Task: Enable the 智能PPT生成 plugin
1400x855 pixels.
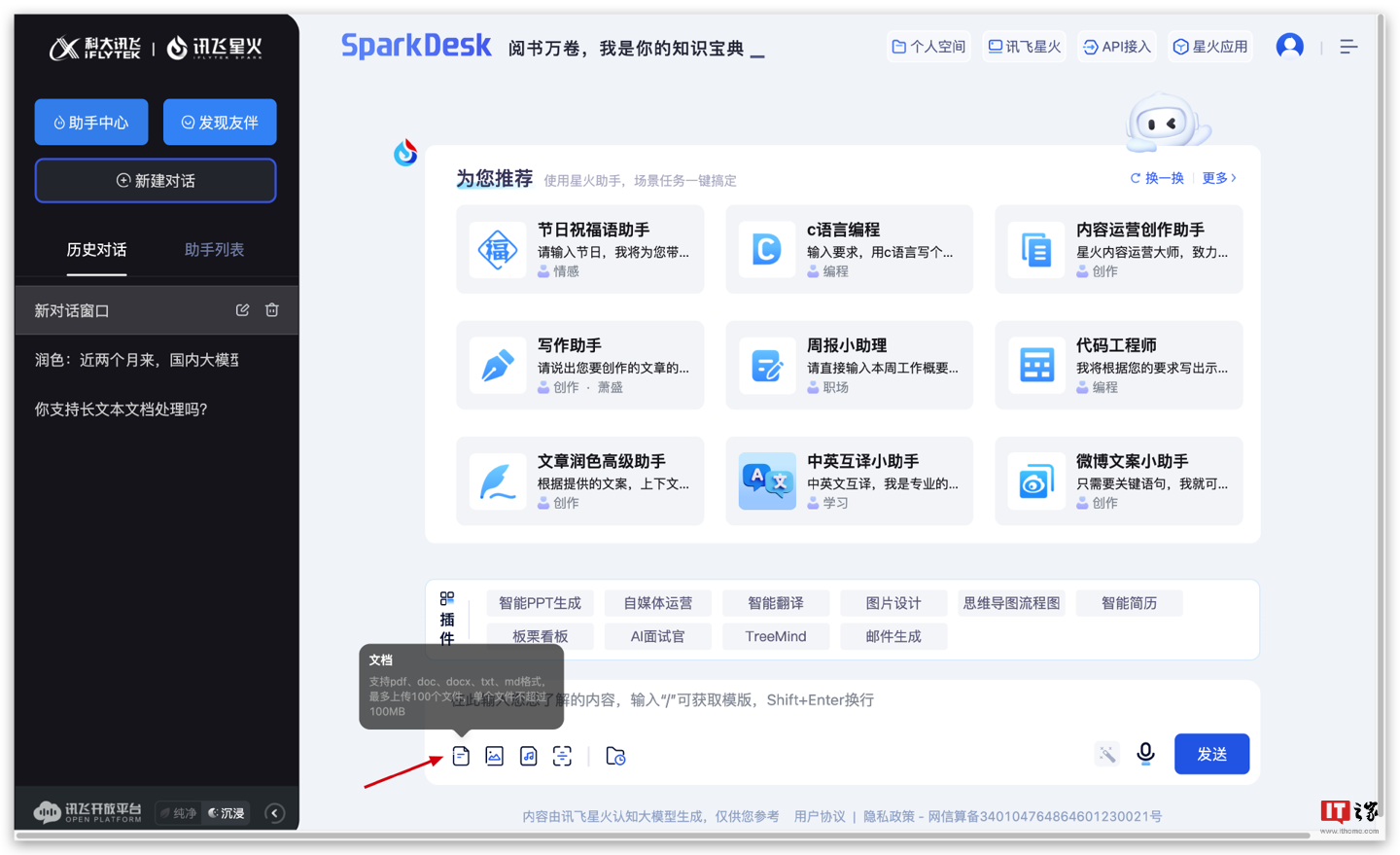Action: click(540, 603)
